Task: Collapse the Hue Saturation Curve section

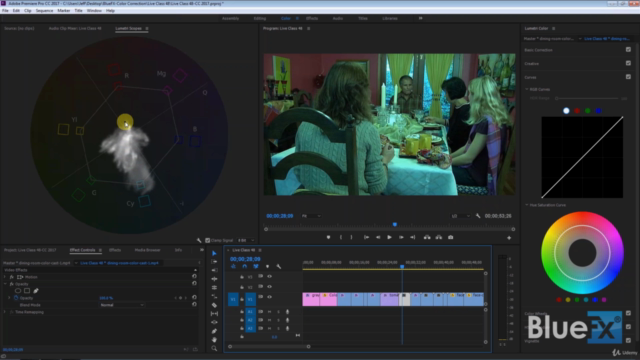Action: click(x=527, y=205)
